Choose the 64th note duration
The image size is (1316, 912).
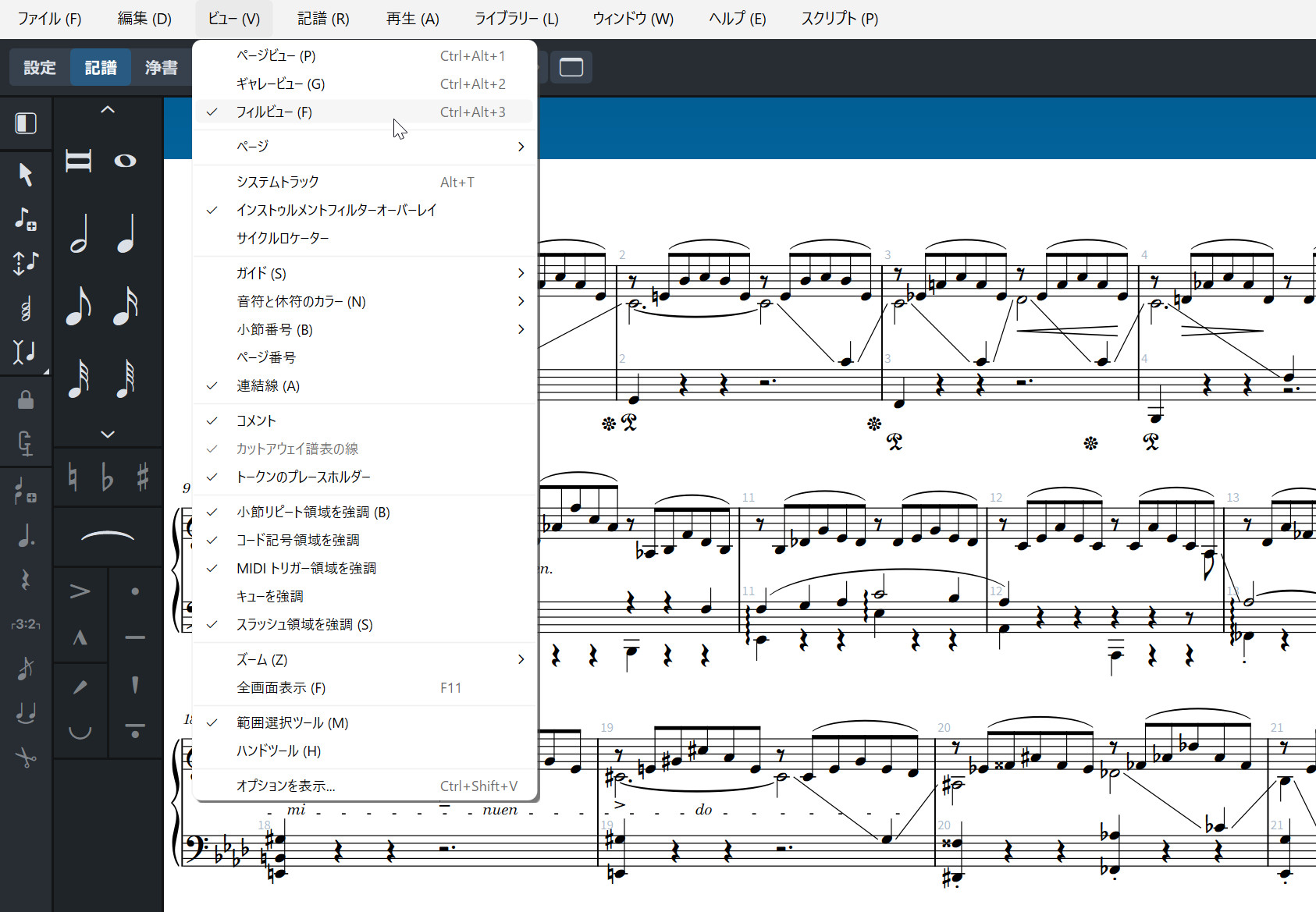(126, 378)
